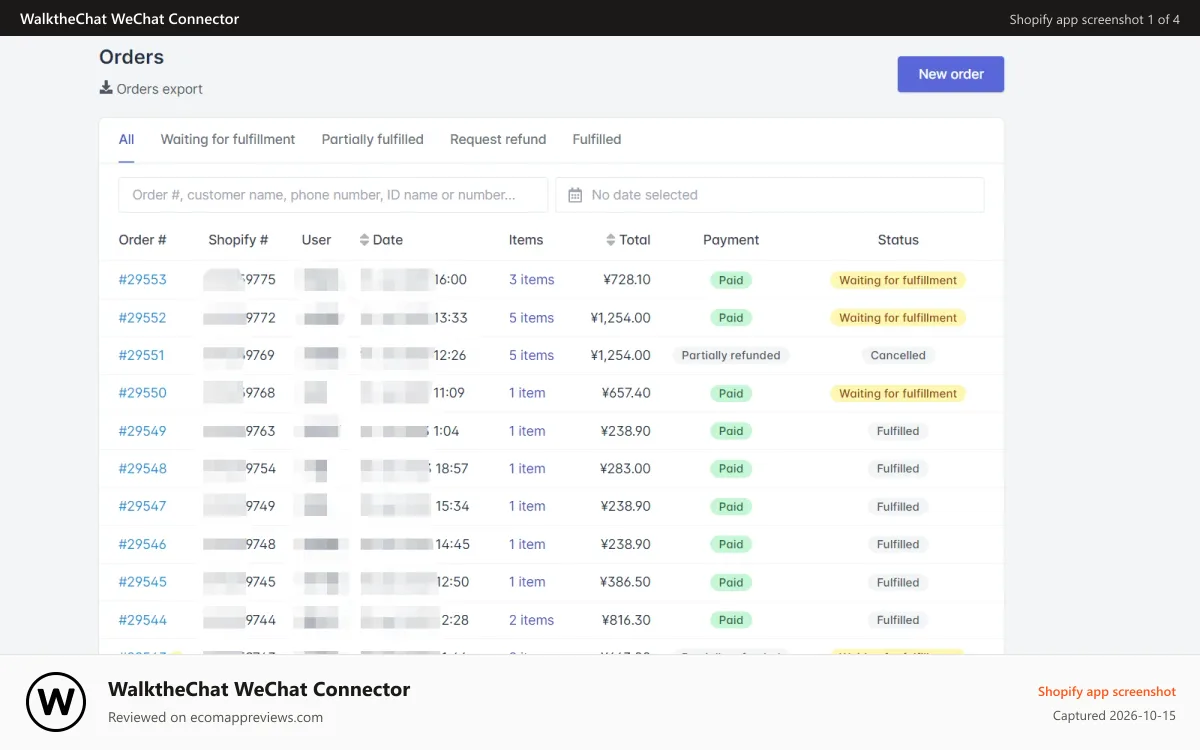Open the Fulfilled tab

coord(597,140)
